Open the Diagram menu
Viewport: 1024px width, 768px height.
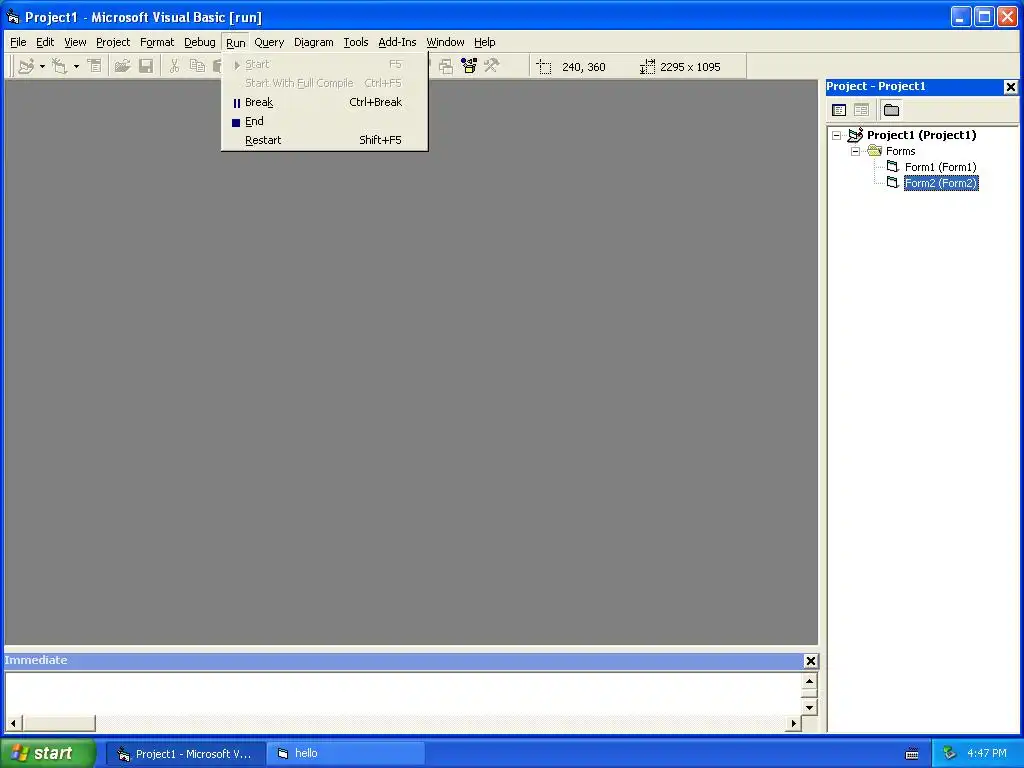pyautogui.click(x=313, y=42)
